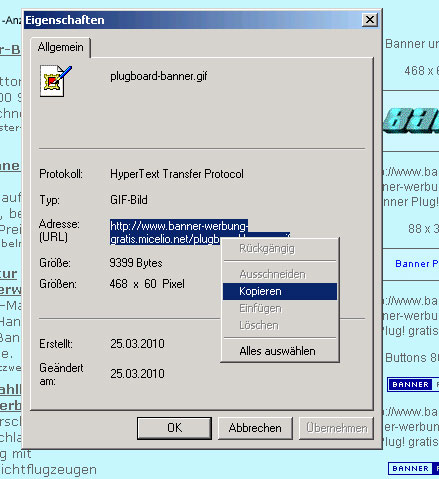Choose Kopieren from the context menu
439x479 pixels.
click(x=280, y=291)
